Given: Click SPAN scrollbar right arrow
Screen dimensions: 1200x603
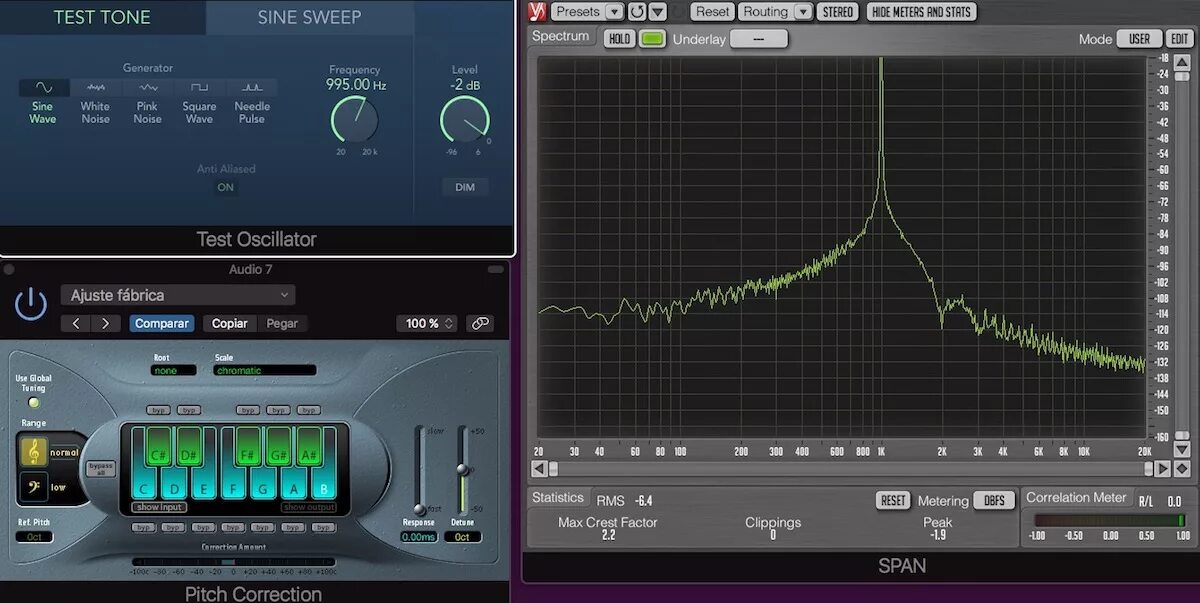Looking at the screenshot, I should (1162, 468).
